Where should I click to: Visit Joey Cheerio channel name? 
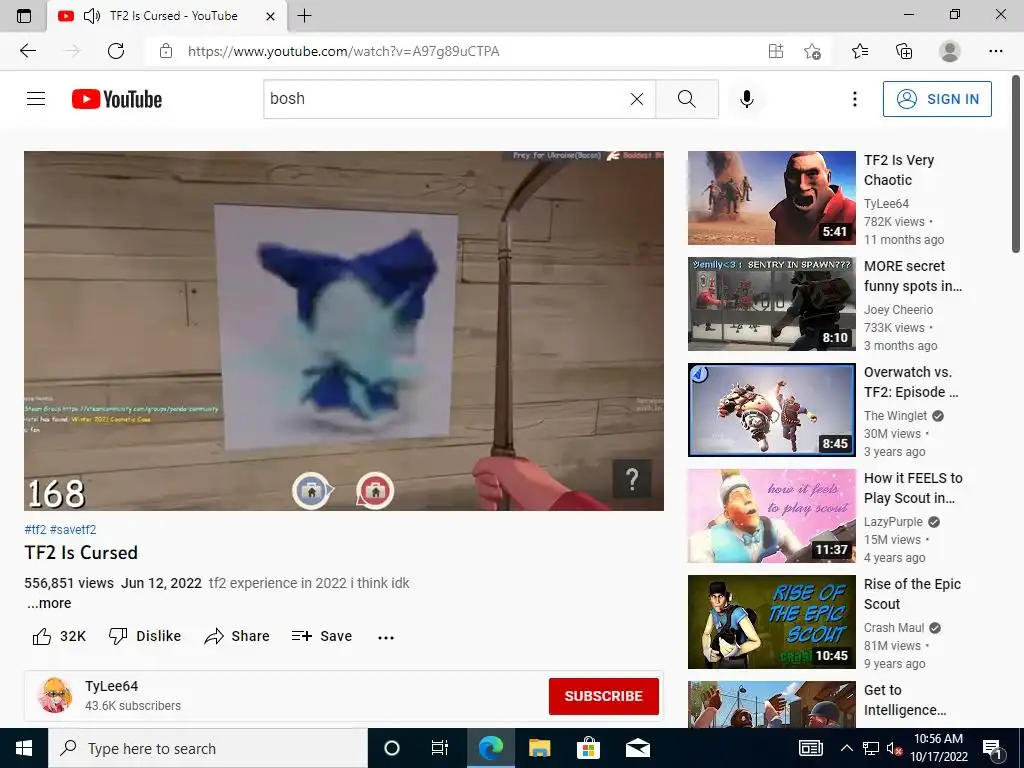(x=899, y=310)
